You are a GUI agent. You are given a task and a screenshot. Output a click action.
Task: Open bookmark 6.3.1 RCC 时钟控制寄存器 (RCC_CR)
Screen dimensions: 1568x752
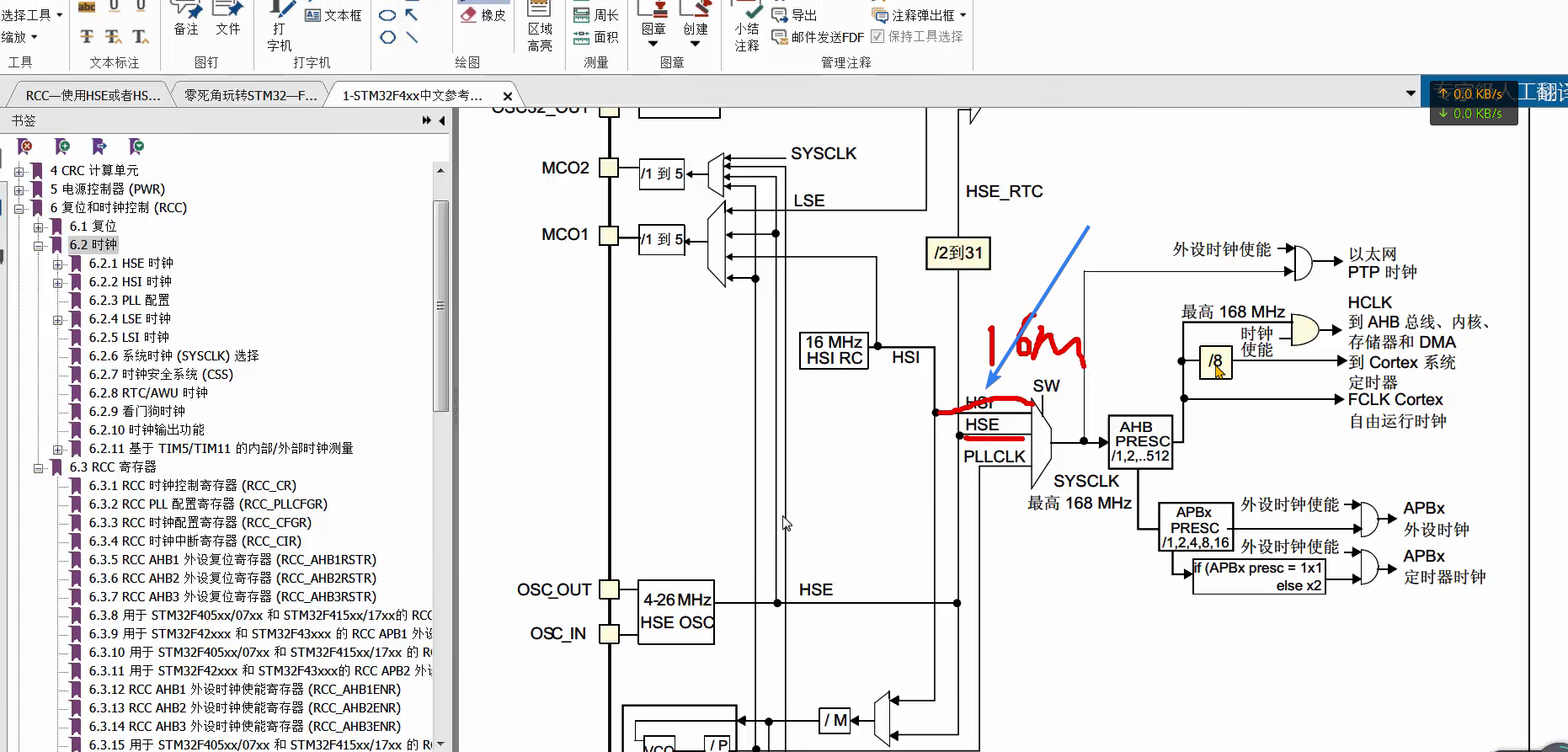192,486
